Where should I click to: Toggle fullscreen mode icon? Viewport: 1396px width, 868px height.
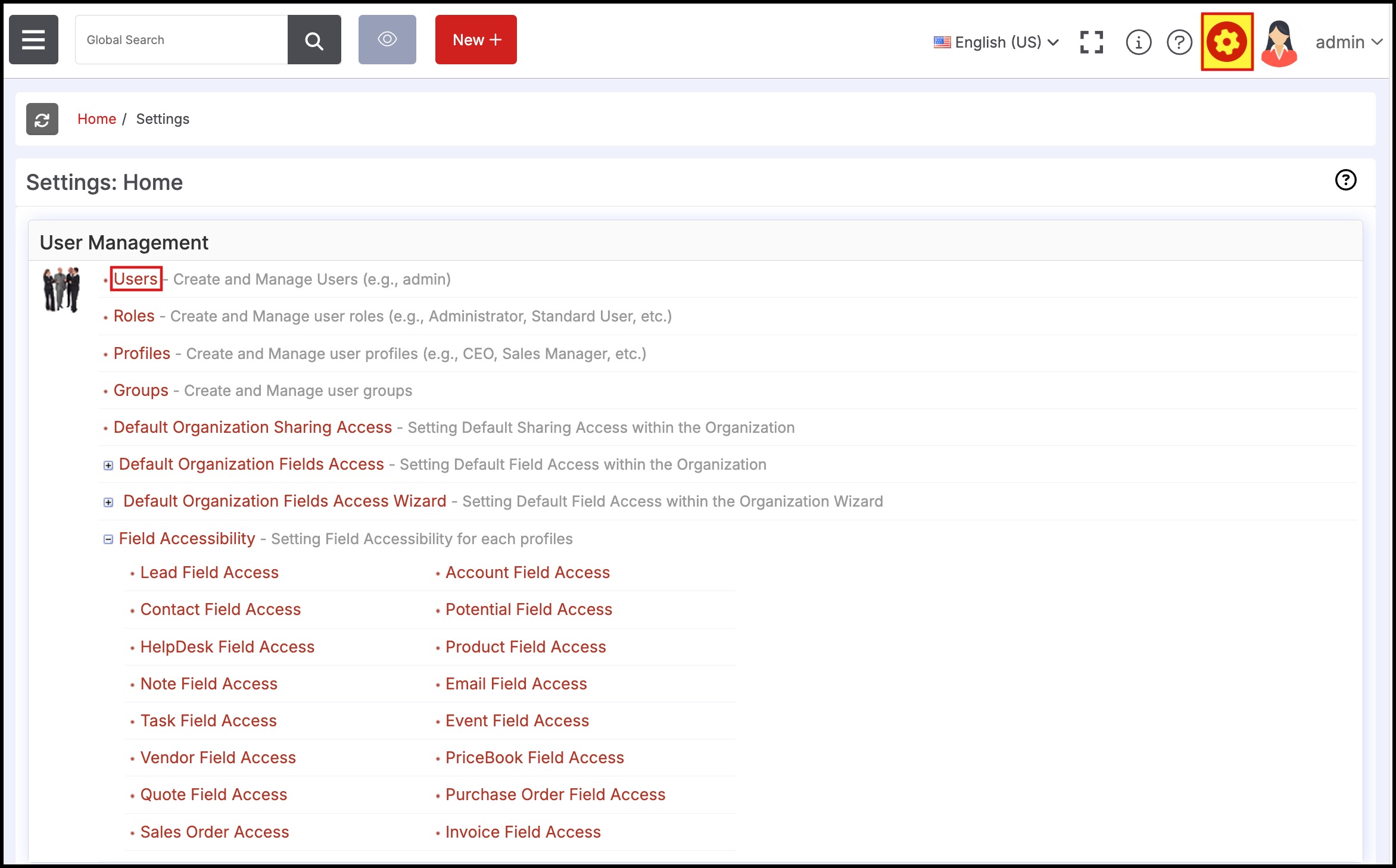point(1091,42)
